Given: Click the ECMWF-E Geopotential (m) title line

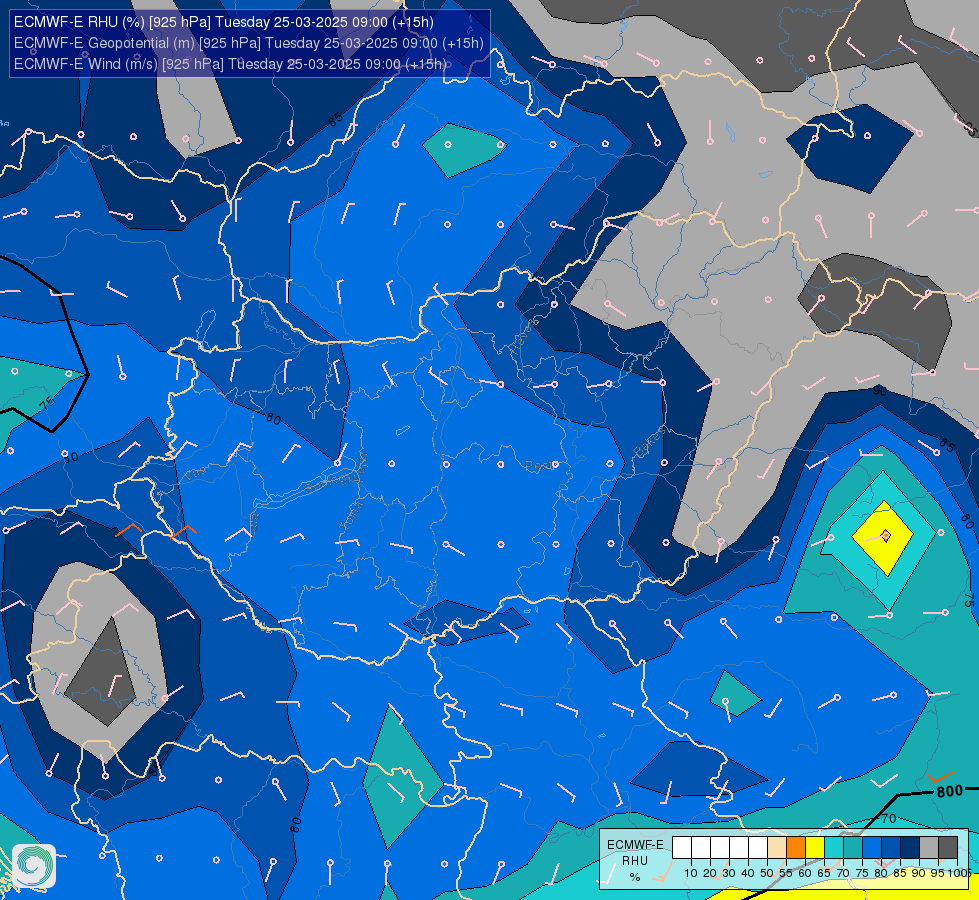Looking at the screenshot, I should 248,43.
